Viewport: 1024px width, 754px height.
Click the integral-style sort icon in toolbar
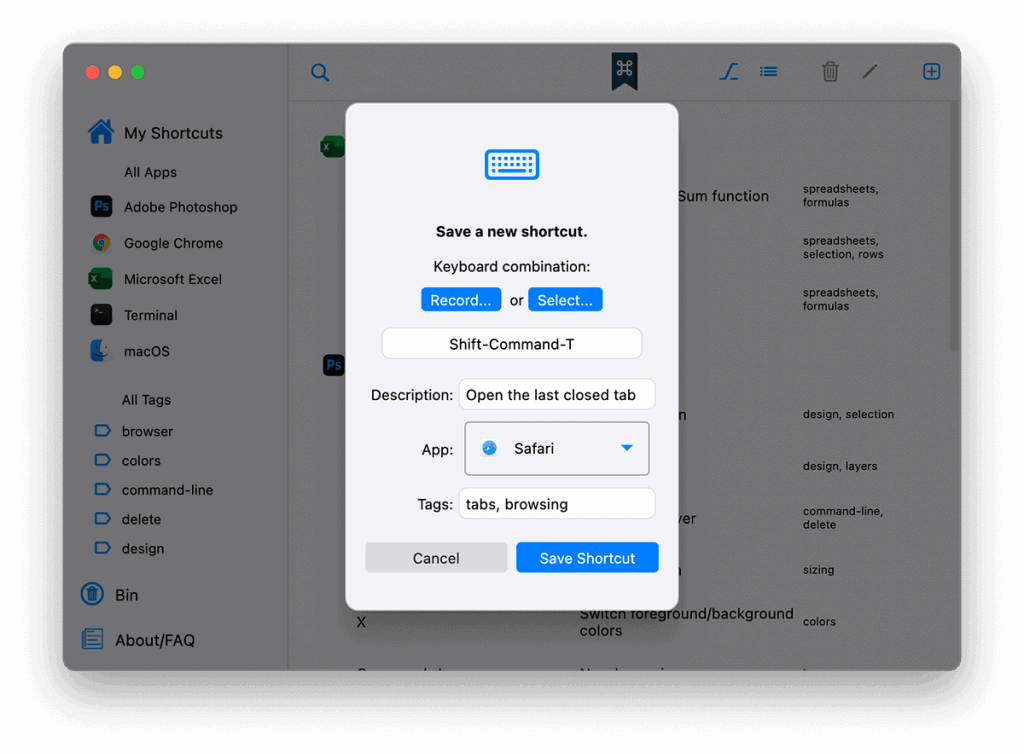(729, 71)
